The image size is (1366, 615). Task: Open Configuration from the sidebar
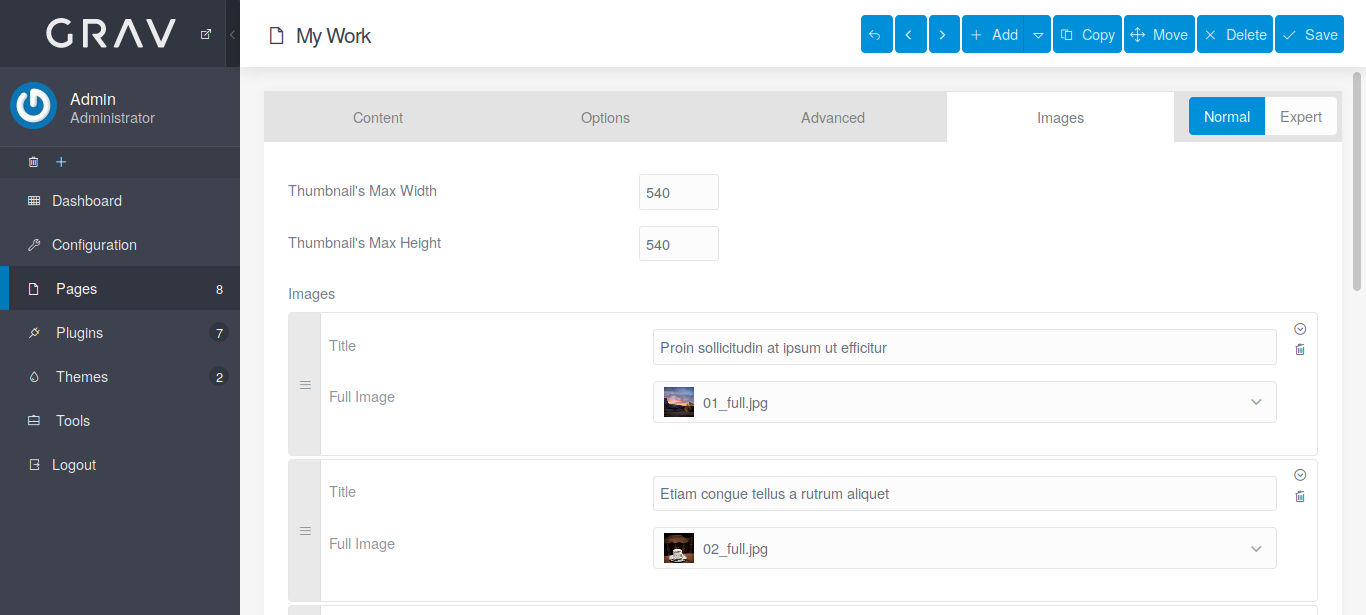[120, 245]
